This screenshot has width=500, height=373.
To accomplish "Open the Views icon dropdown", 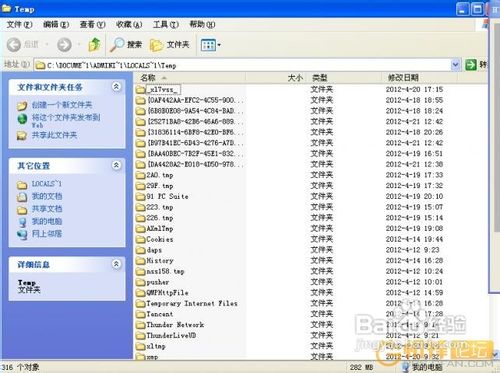I will point(211,45).
